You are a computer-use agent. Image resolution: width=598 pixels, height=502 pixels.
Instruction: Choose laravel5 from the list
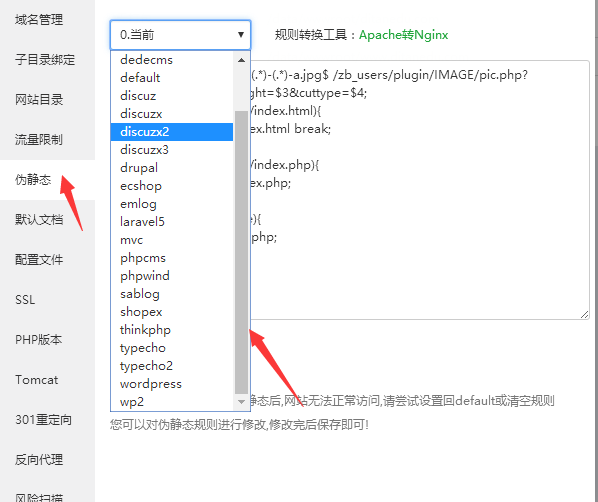pyautogui.click(x=172, y=222)
